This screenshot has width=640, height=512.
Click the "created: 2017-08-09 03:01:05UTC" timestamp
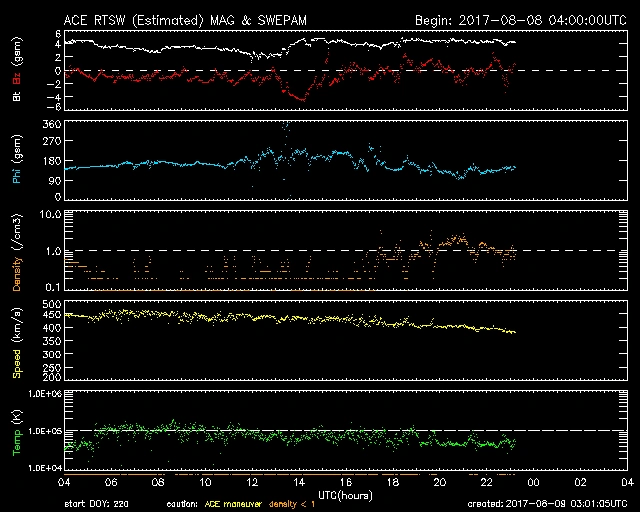(x=547, y=504)
